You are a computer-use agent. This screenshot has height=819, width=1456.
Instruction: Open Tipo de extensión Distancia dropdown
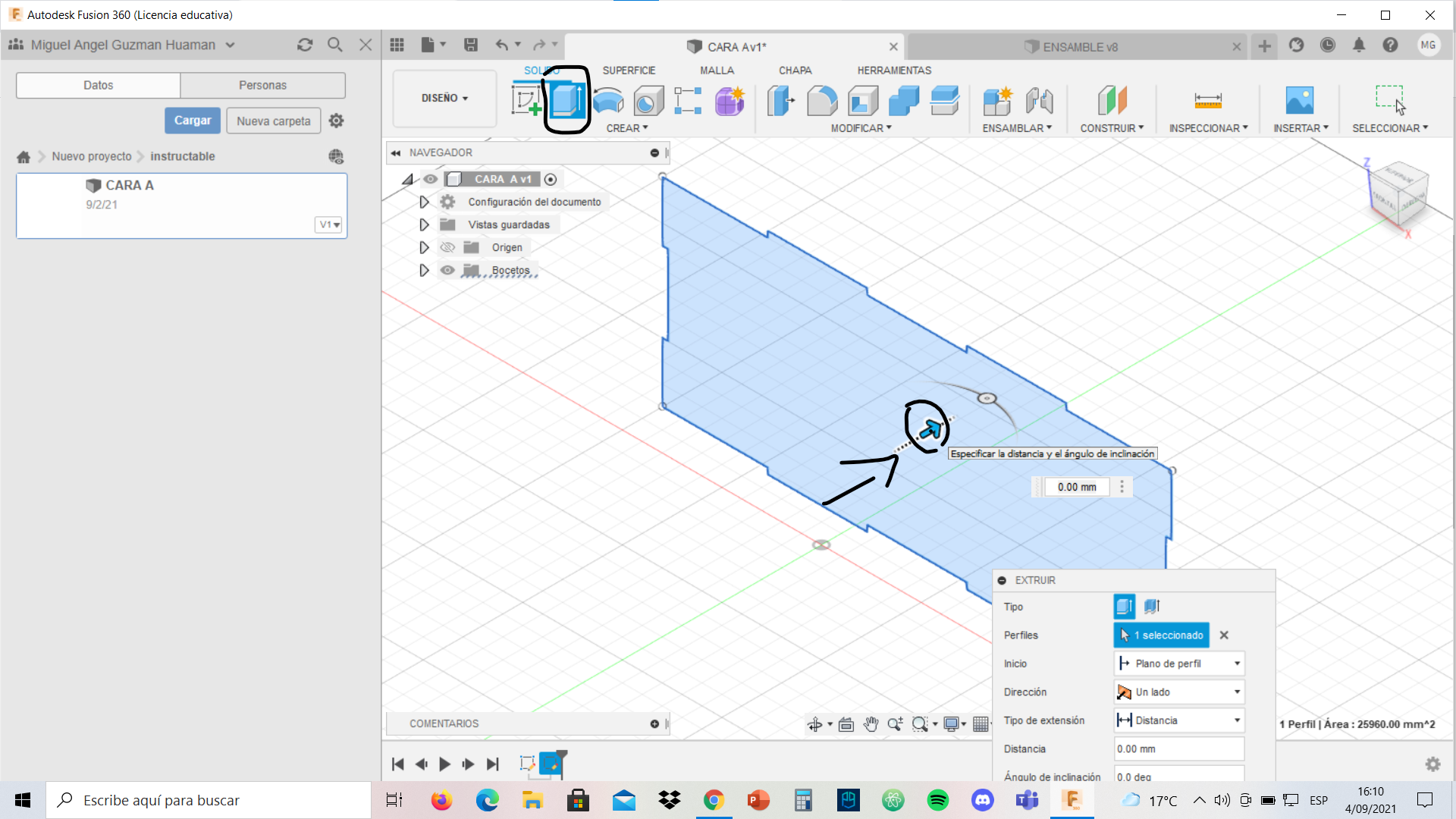1179,720
